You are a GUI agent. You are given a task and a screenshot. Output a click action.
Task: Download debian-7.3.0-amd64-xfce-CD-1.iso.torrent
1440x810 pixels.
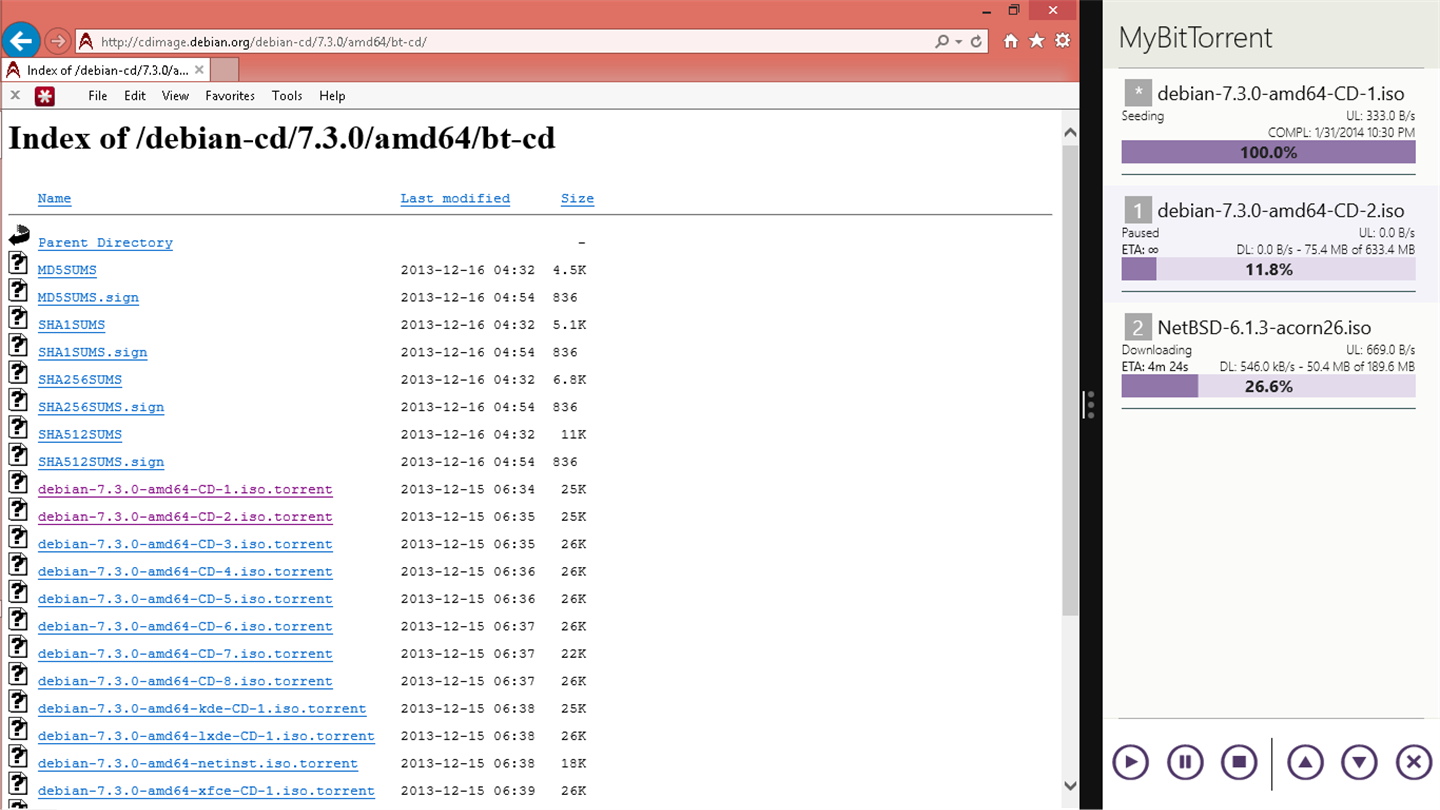point(206,791)
